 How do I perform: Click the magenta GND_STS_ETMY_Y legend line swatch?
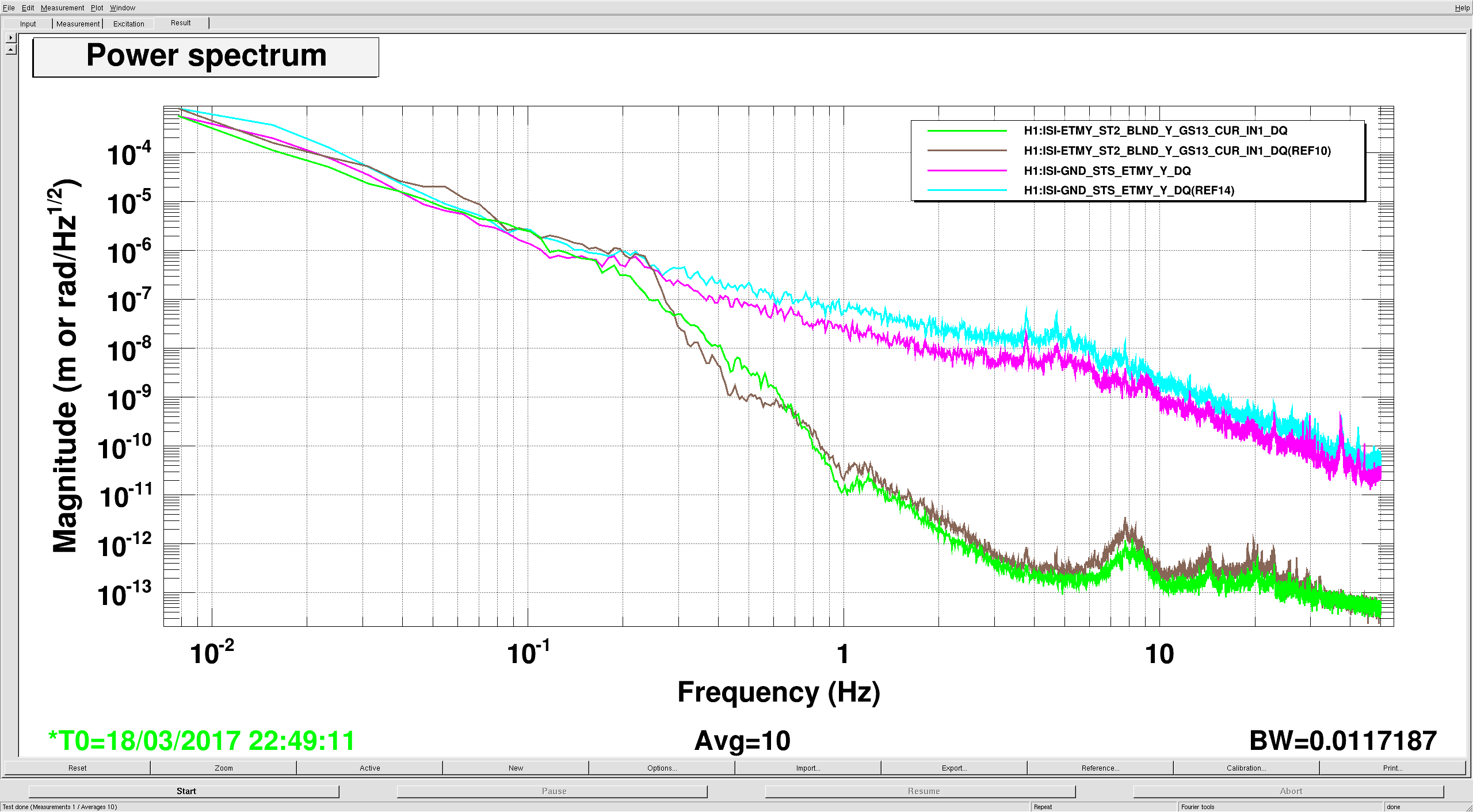pyautogui.click(x=967, y=171)
